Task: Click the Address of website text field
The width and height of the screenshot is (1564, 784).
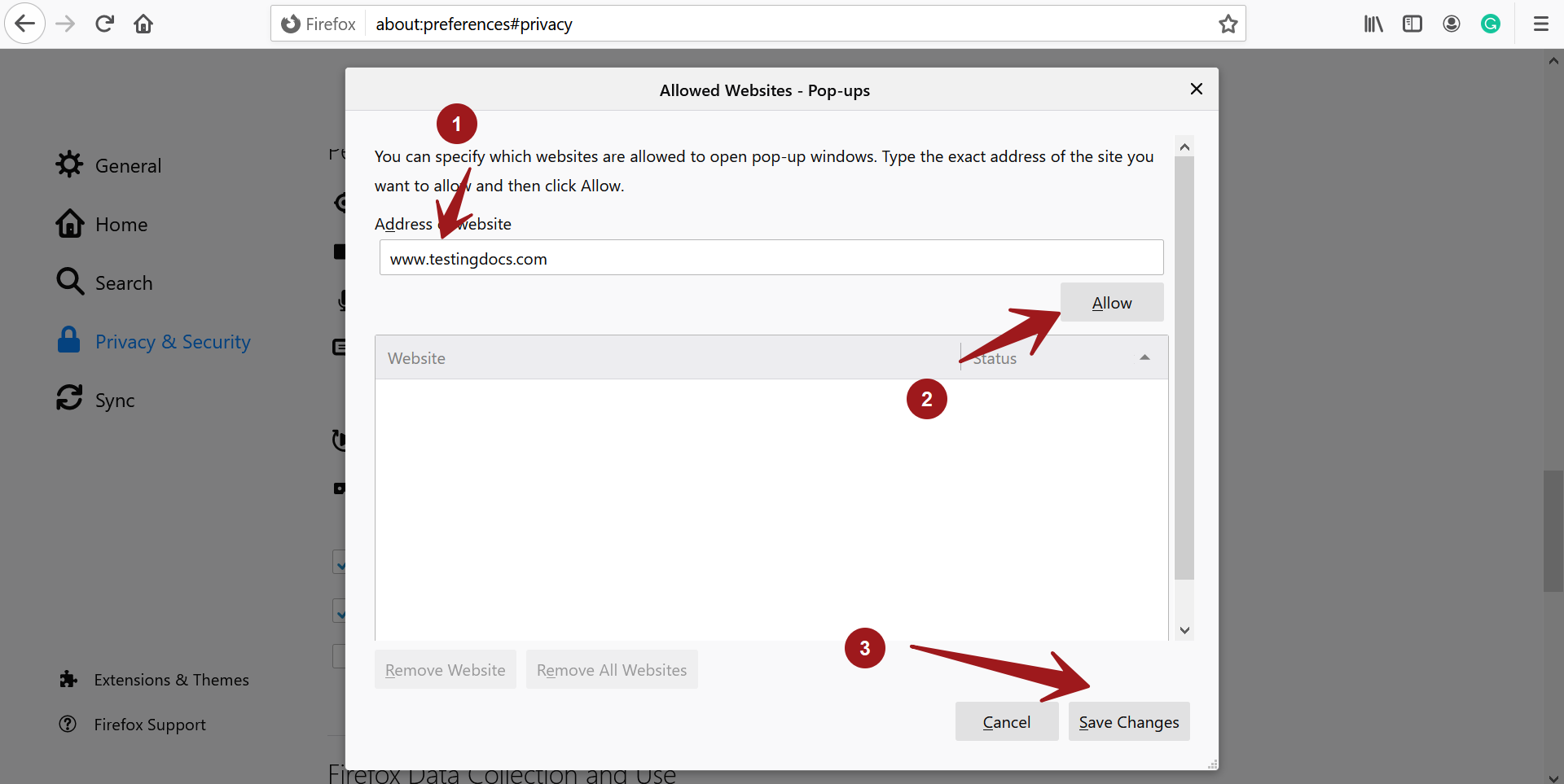Action: pyautogui.click(x=771, y=258)
